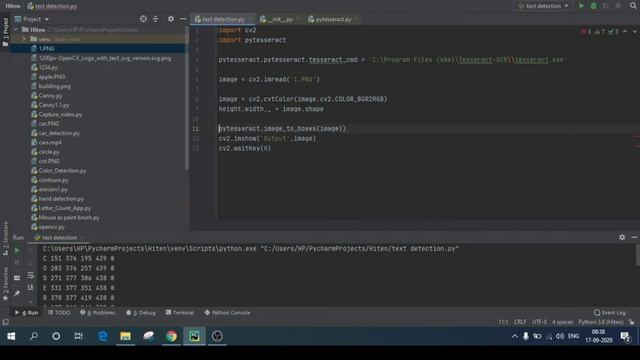
Task: Open Favorites star sidebar tab
Action: (x=5, y=284)
